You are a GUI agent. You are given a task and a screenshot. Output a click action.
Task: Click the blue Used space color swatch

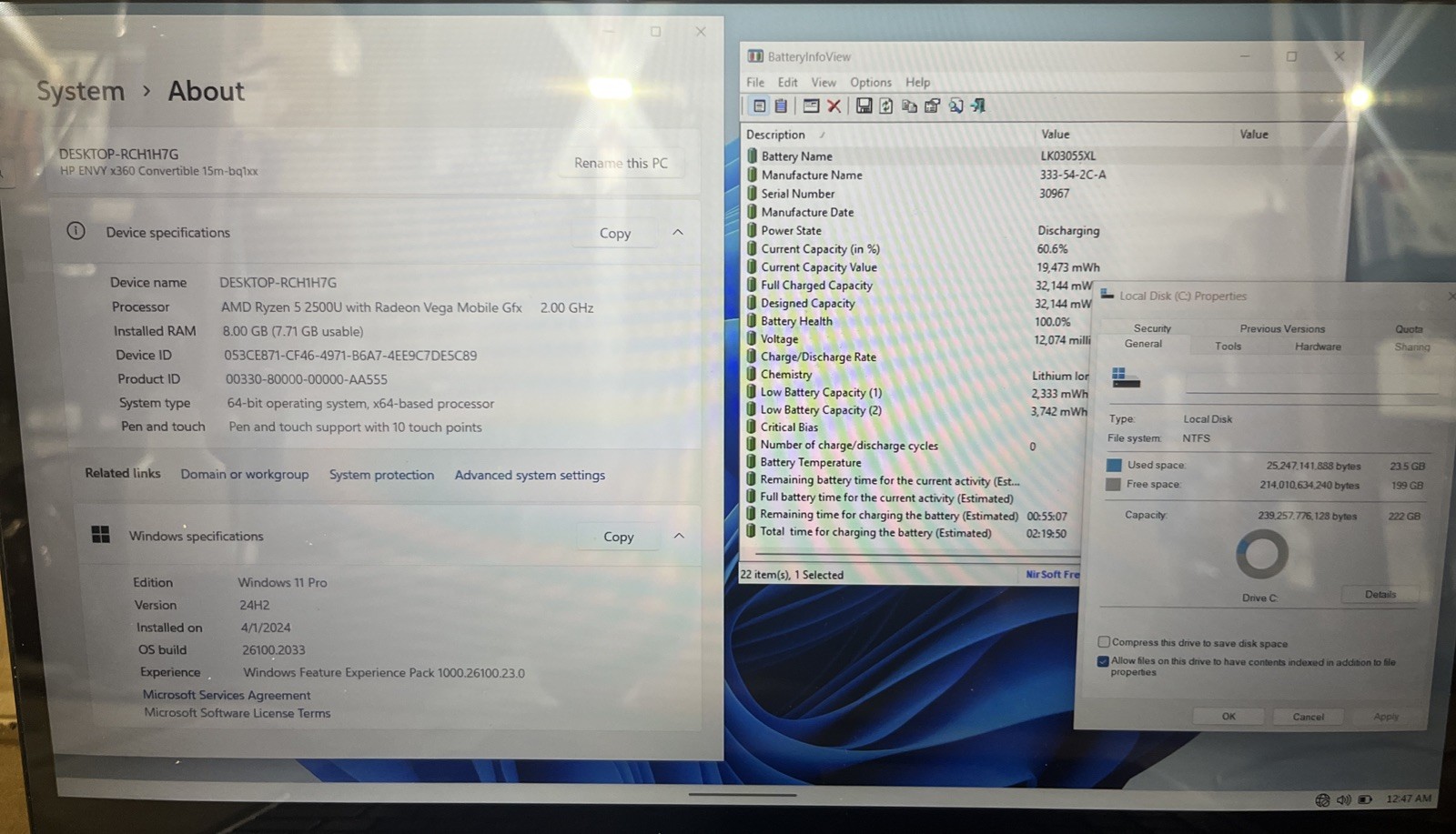click(x=1113, y=465)
